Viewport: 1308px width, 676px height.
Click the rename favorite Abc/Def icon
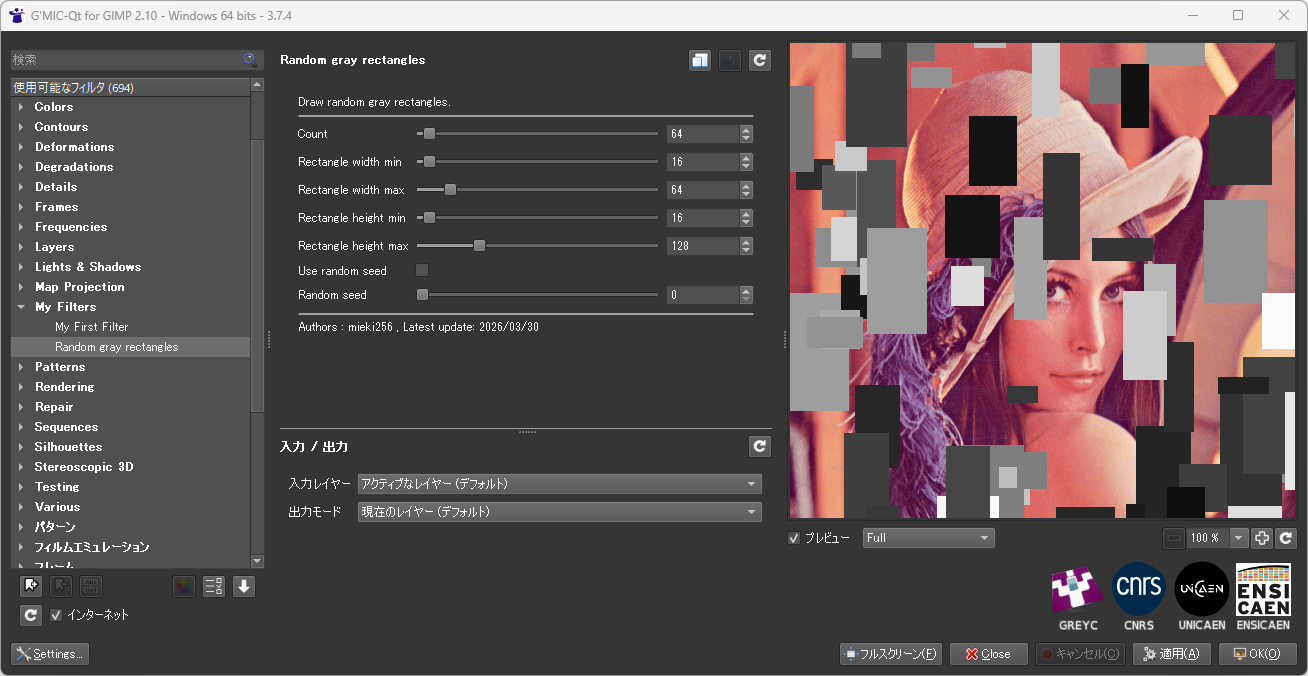tap(91, 587)
